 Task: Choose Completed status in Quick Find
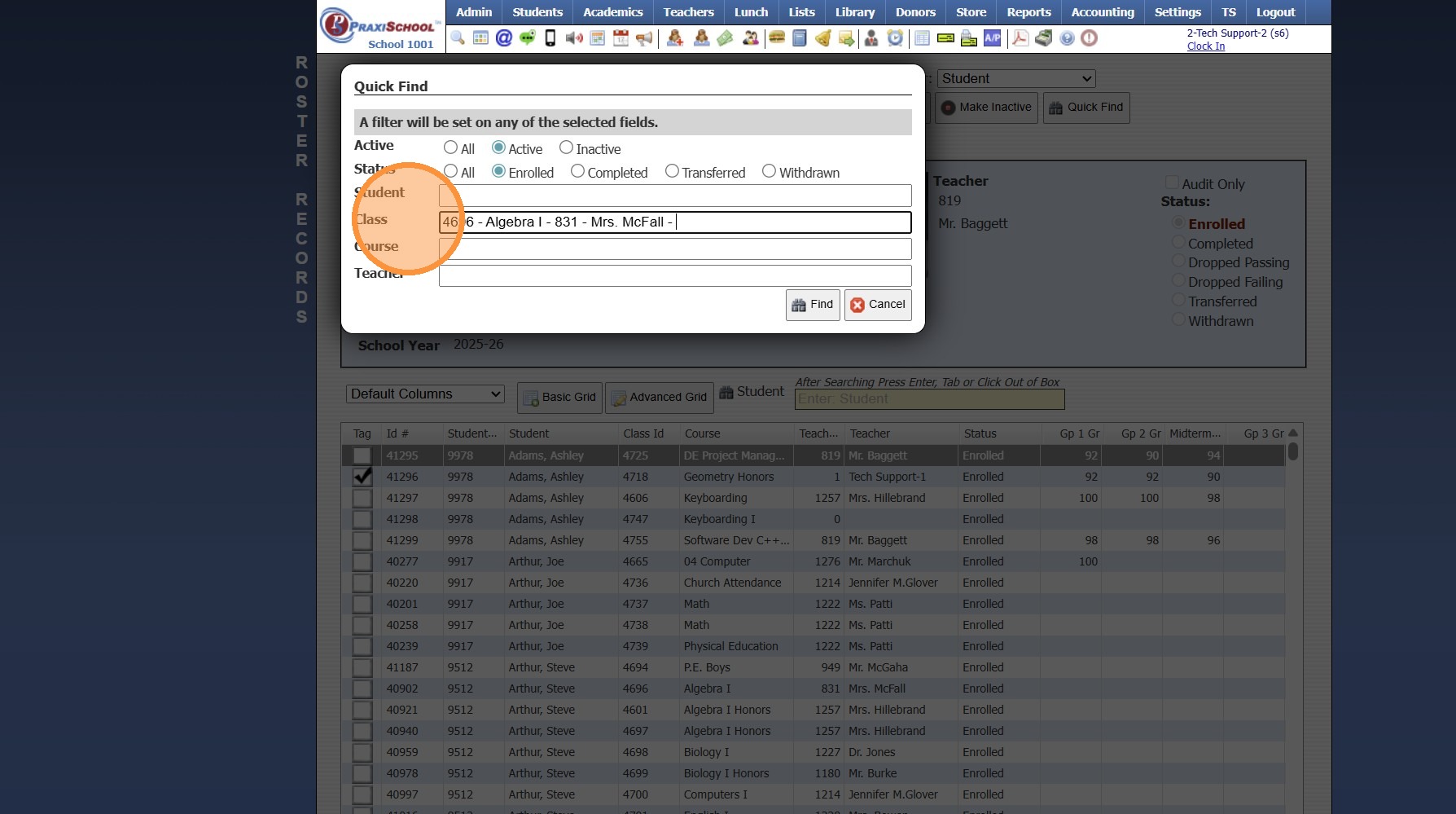pyautogui.click(x=577, y=171)
